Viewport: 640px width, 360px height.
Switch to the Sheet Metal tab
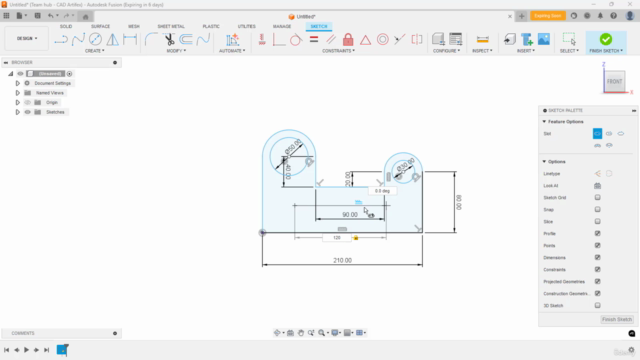click(x=171, y=26)
